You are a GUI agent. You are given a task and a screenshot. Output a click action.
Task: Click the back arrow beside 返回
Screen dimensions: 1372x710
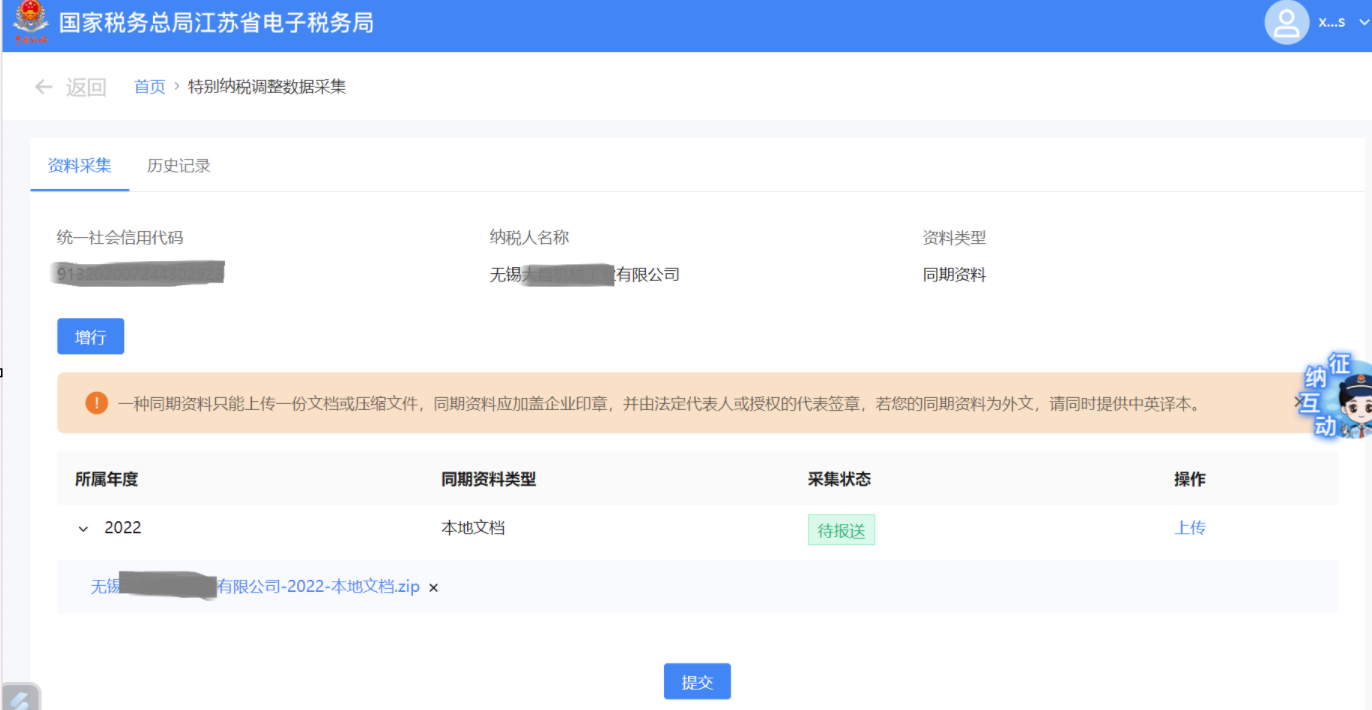click(43, 87)
